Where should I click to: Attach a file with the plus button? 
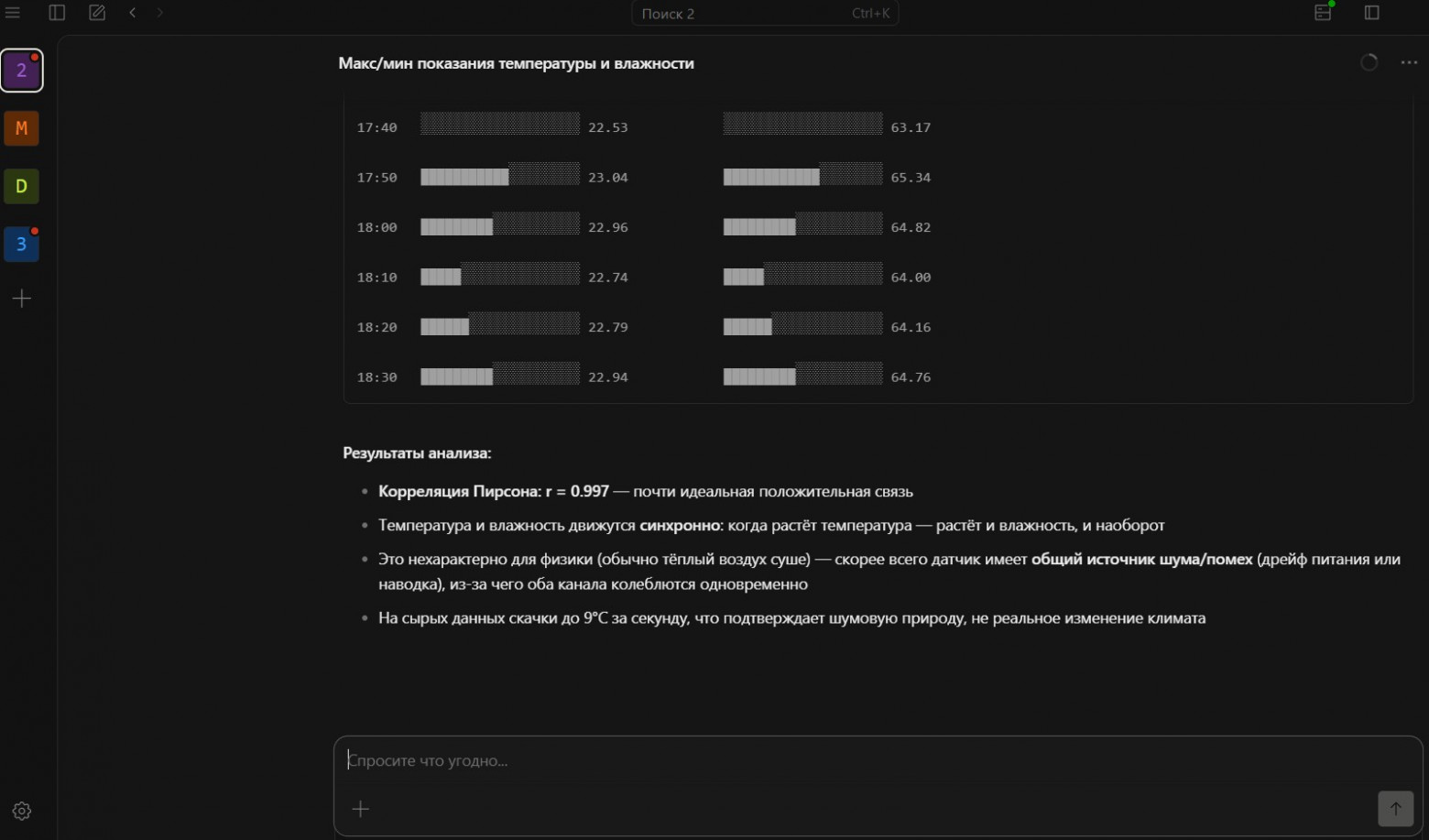click(361, 809)
